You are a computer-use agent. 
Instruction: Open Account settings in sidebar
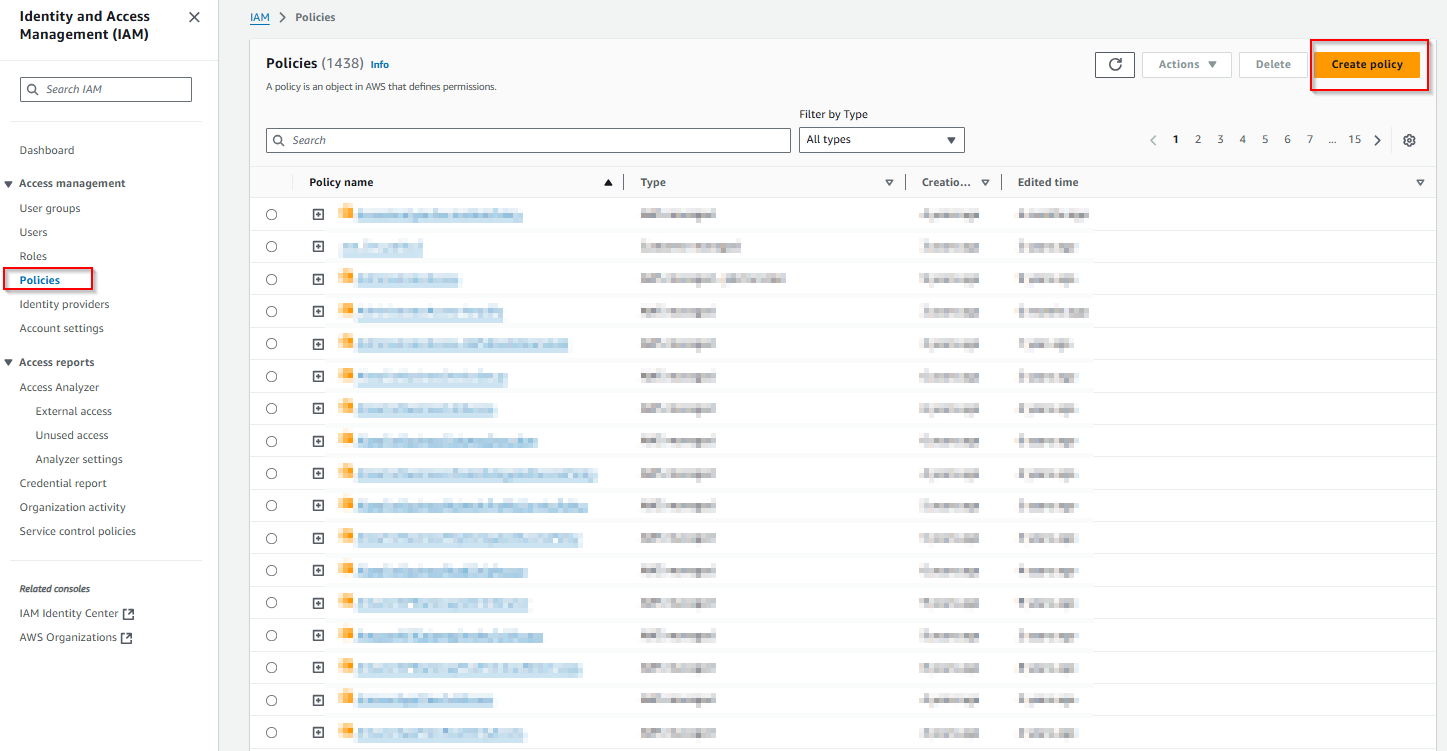click(61, 328)
